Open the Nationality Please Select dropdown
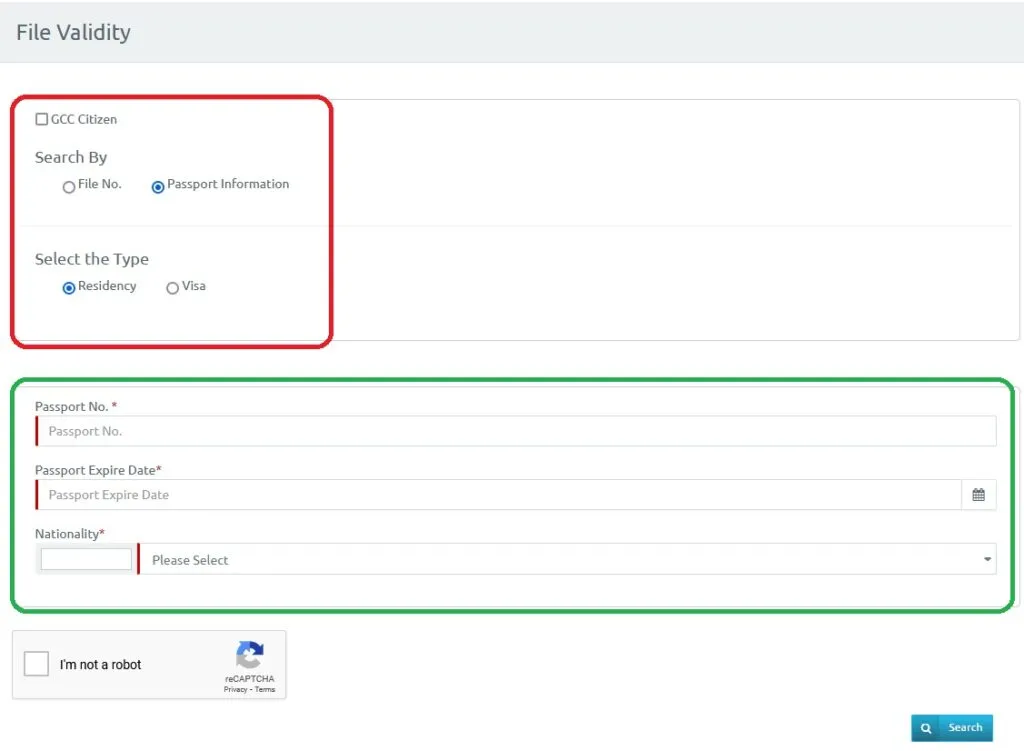1024x751 pixels. click(567, 560)
